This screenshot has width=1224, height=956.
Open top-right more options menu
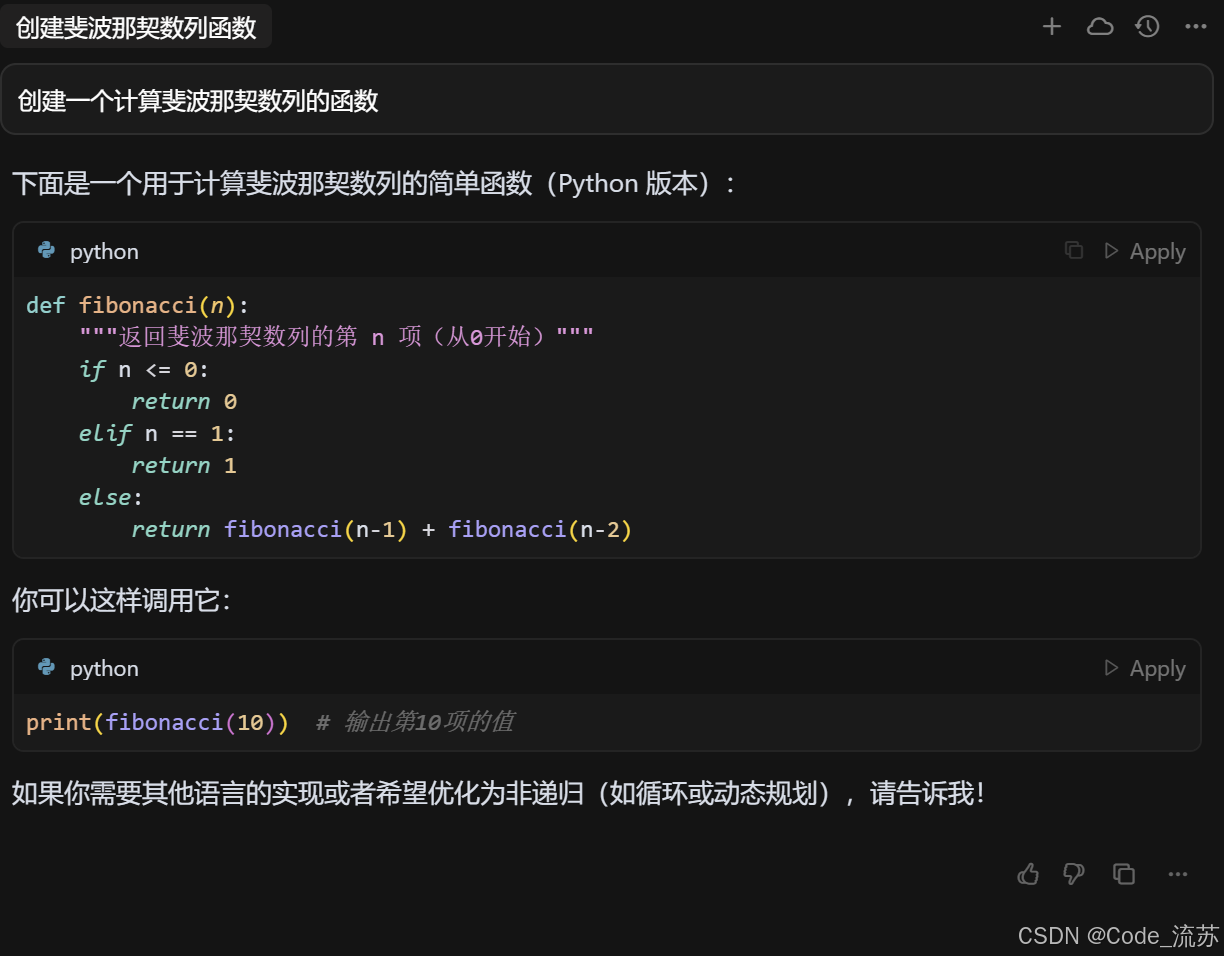tap(1196, 27)
